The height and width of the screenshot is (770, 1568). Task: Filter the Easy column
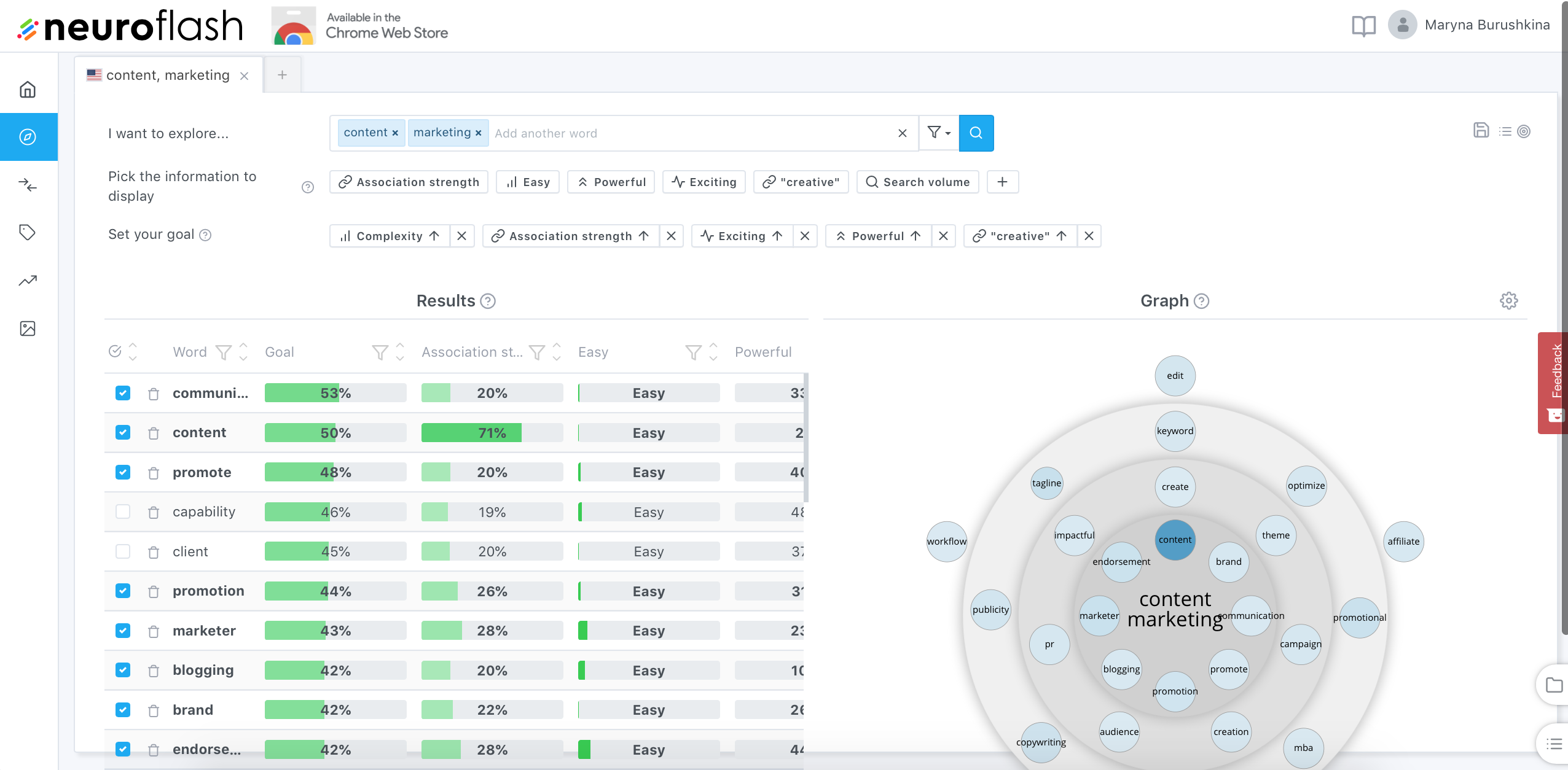coord(694,352)
